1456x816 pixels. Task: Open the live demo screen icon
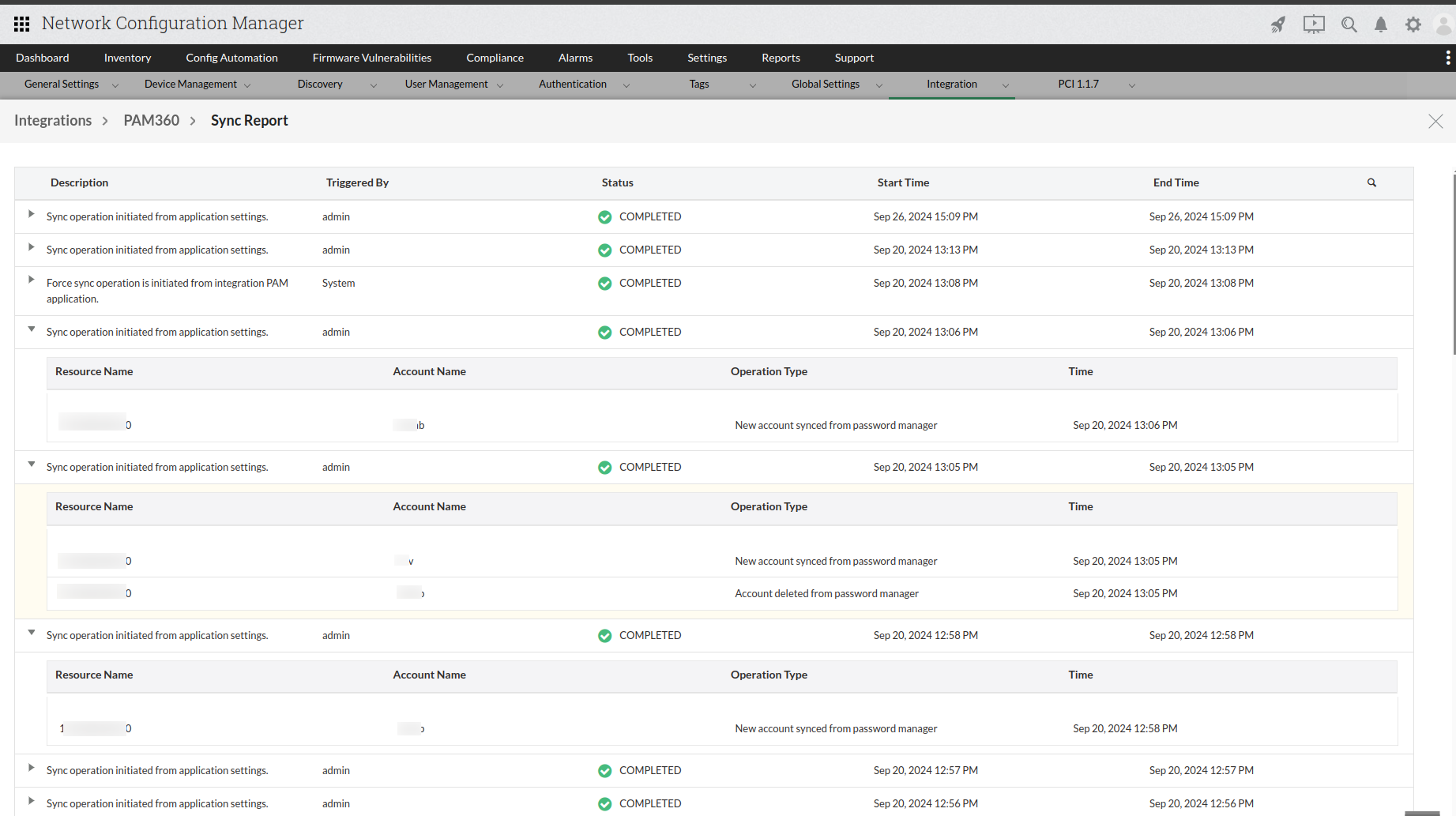click(1314, 24)
